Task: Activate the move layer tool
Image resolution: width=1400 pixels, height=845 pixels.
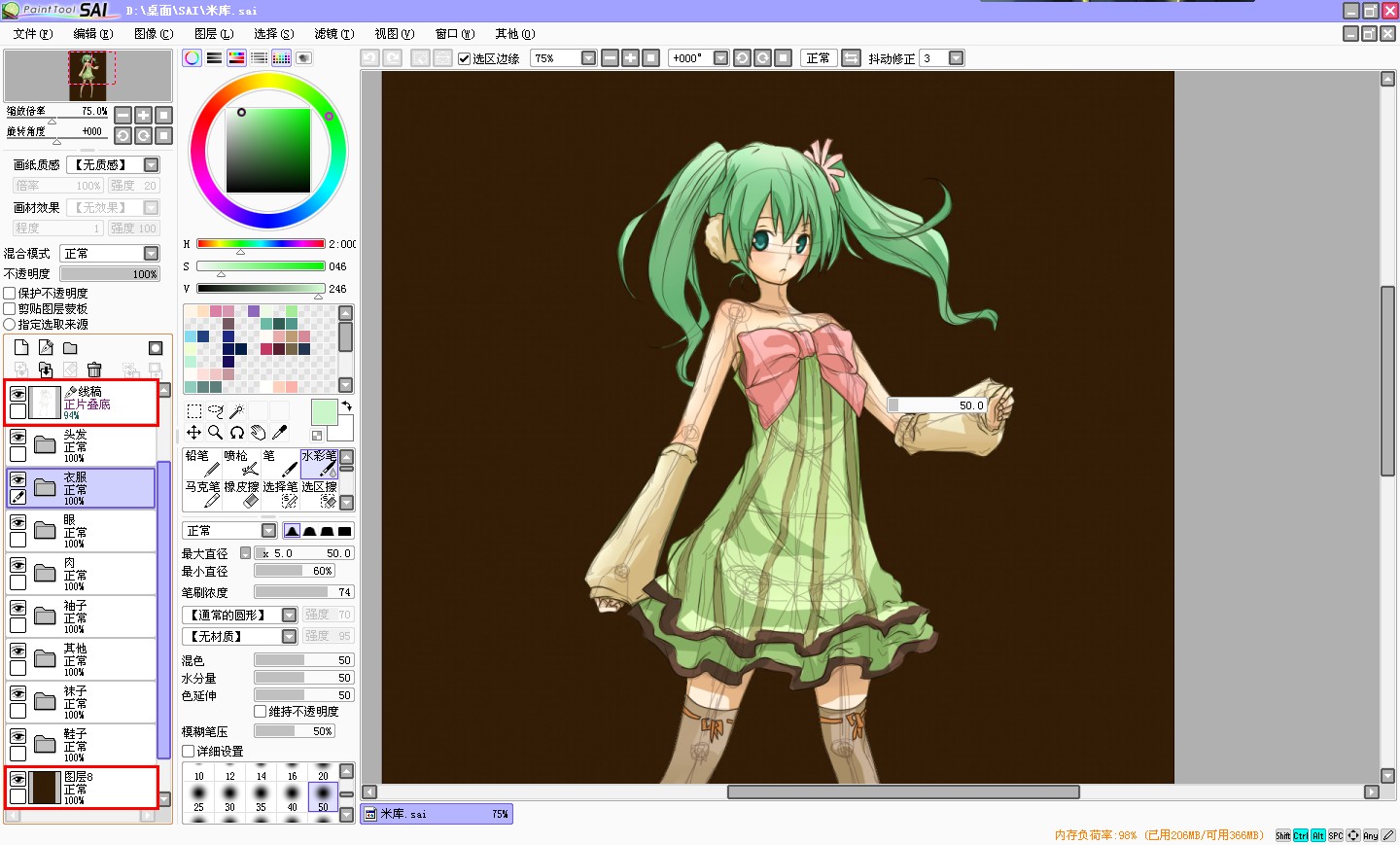Action: tap(194, 433)
